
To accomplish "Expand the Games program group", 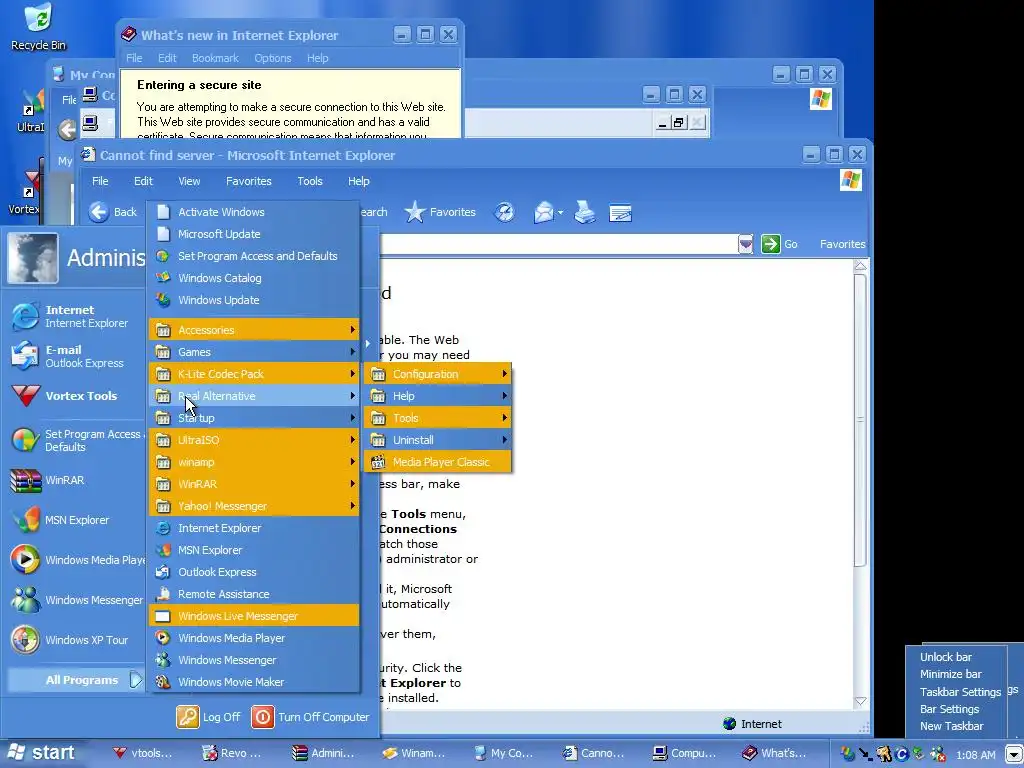I will pos(254,351).
